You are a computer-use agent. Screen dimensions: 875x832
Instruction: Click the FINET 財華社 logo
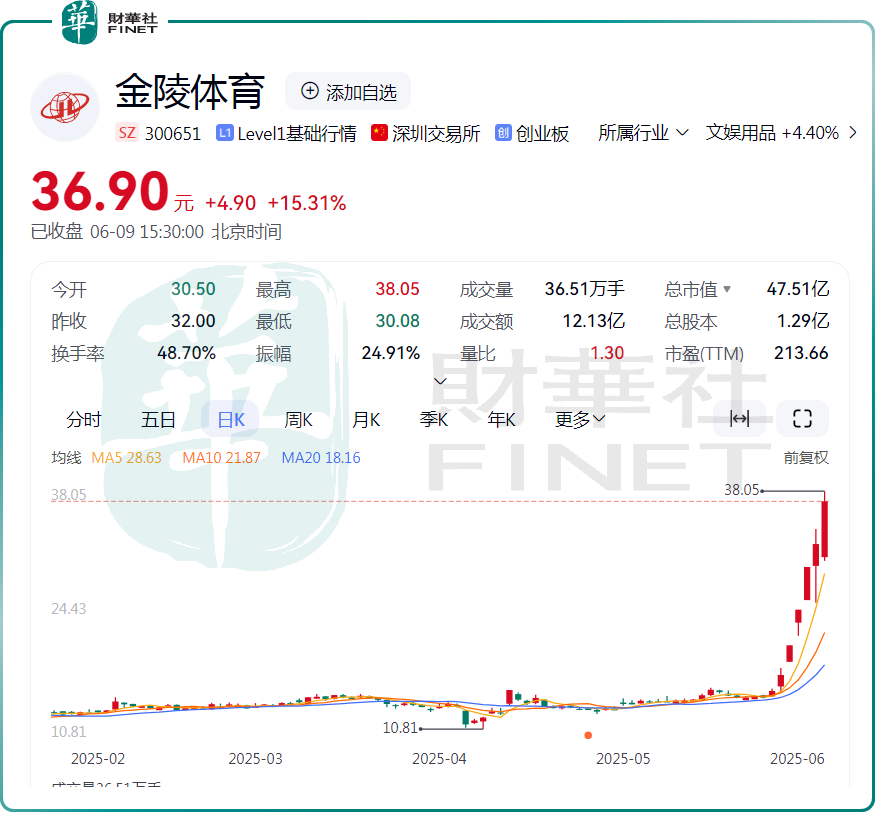click(110, 22)
